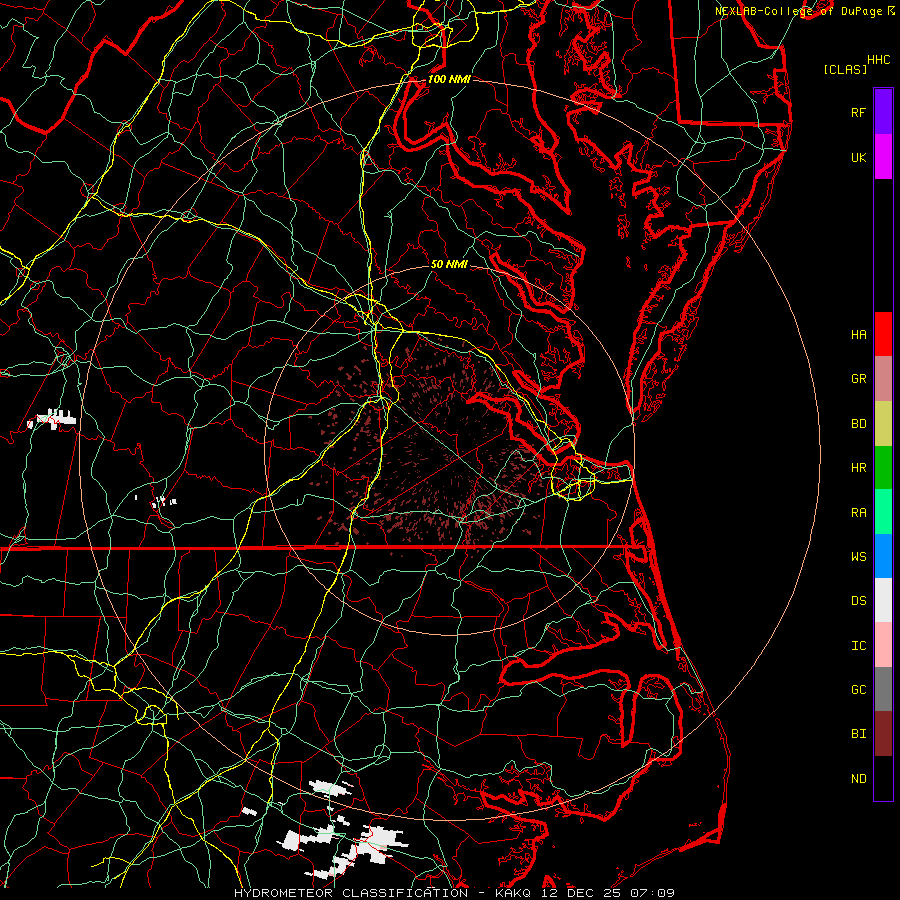The height and width of the screenshot is (900, 900).
Task: Pick the RA light green swatch
Action: click(x=883, y=512)
